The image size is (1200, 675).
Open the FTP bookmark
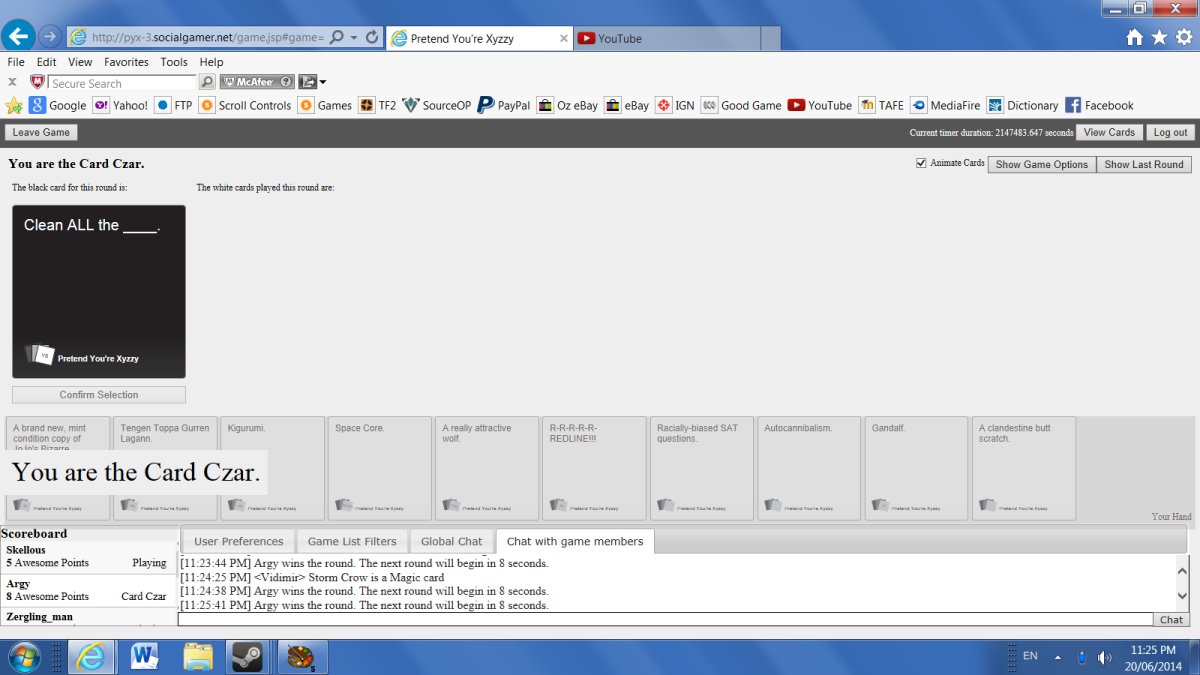click(173, 105)
